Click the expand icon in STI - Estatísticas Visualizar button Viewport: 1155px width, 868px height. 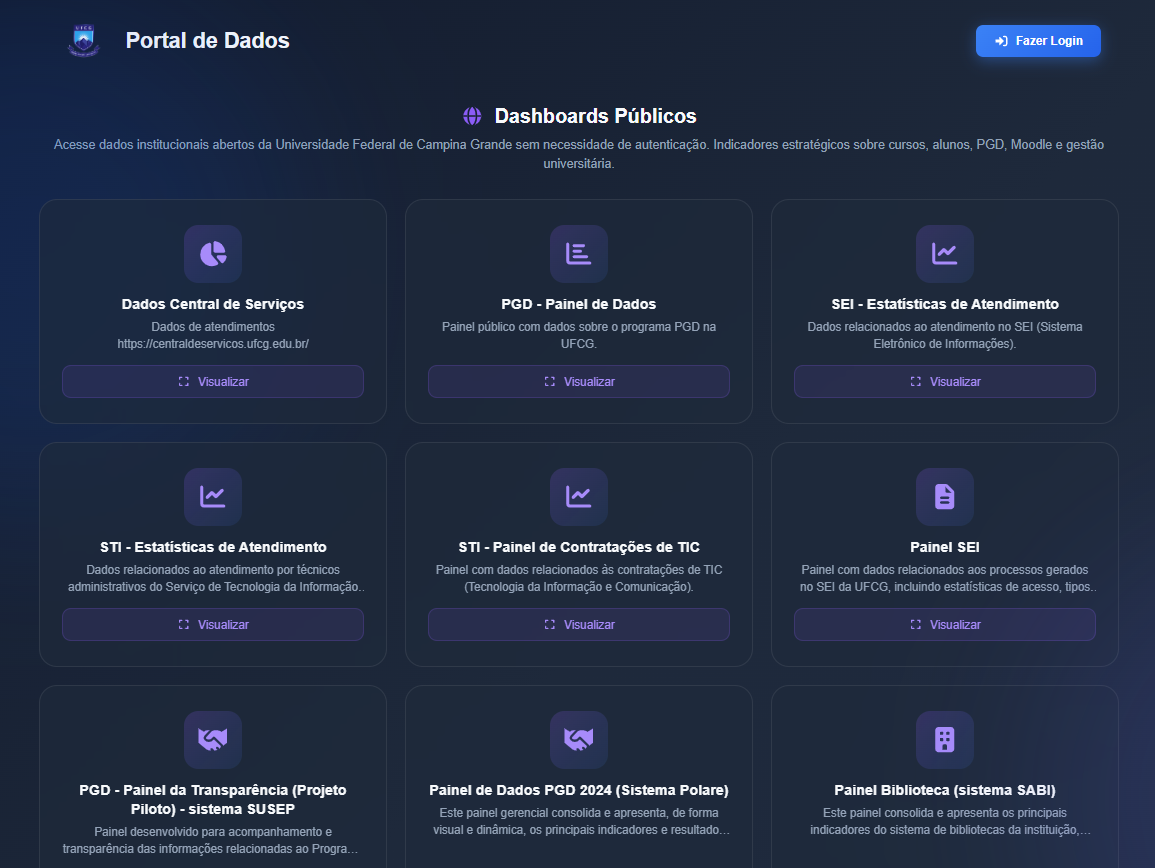tap(183, 625)
